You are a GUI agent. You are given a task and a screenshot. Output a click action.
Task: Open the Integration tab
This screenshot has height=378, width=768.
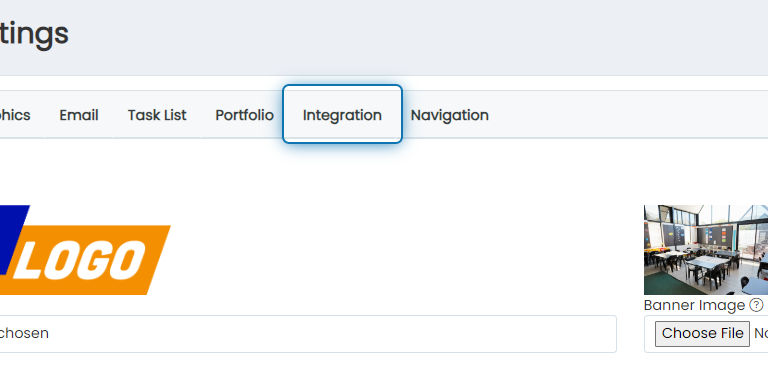pos(342,114)
